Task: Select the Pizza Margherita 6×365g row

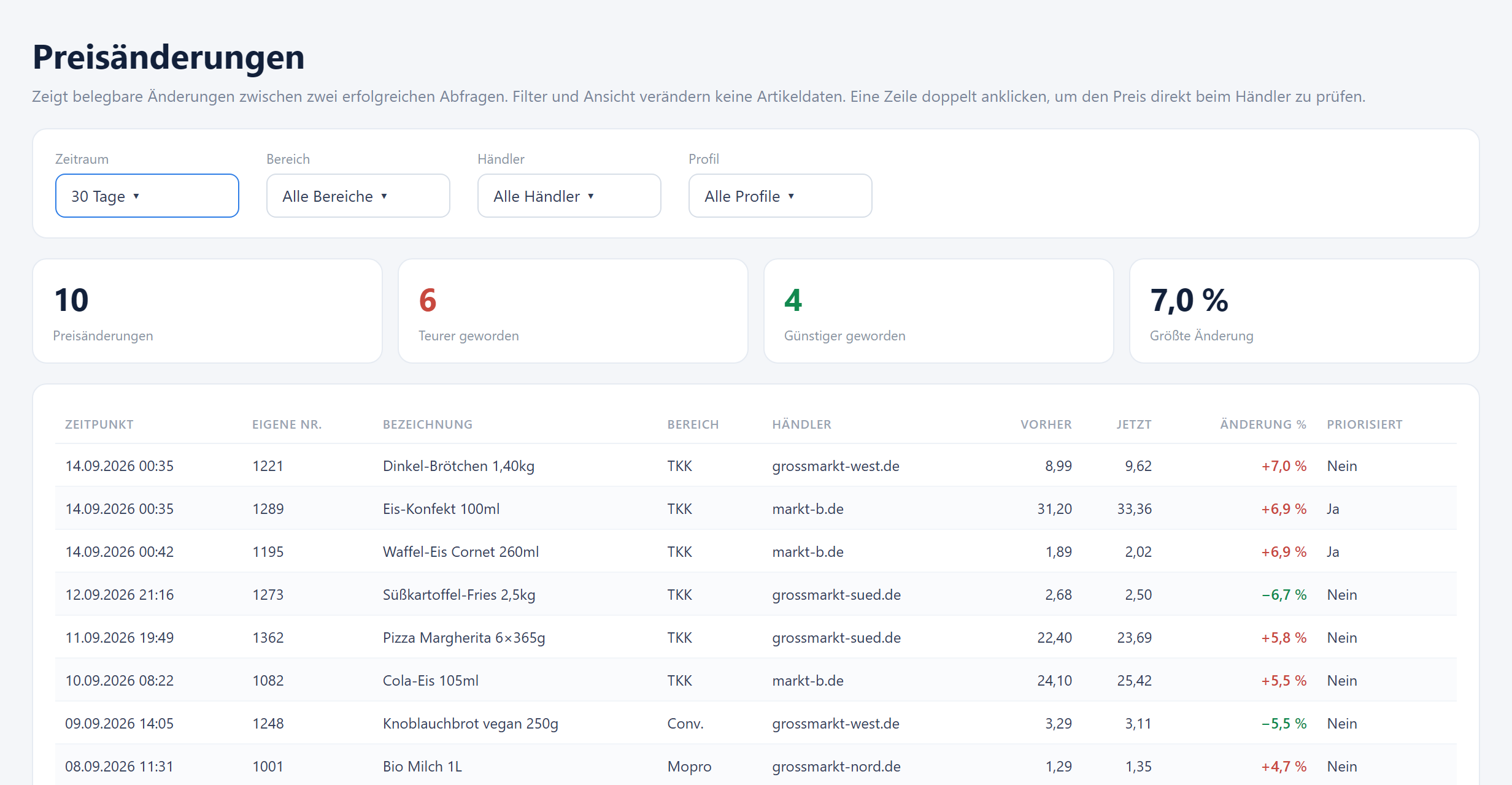Action: click(756, 637)
